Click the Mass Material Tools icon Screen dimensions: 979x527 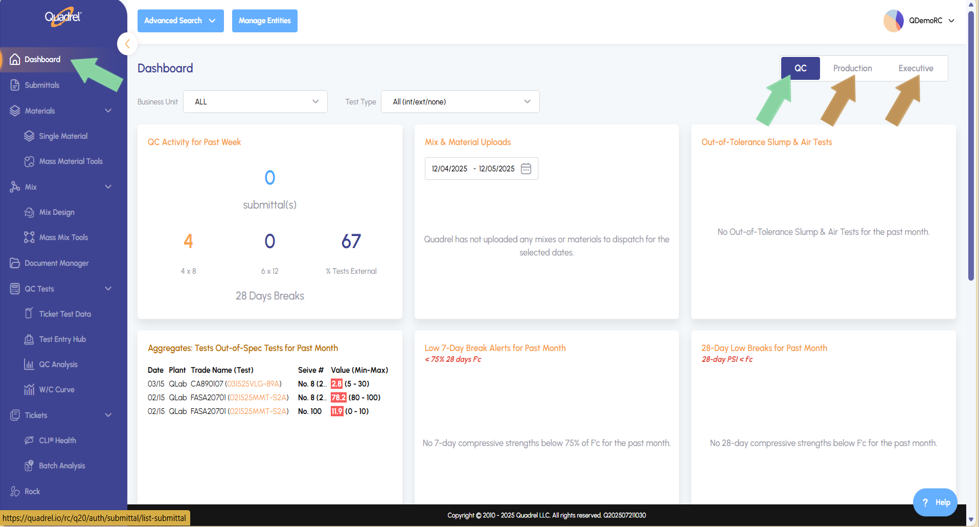[x=29, y=161]
